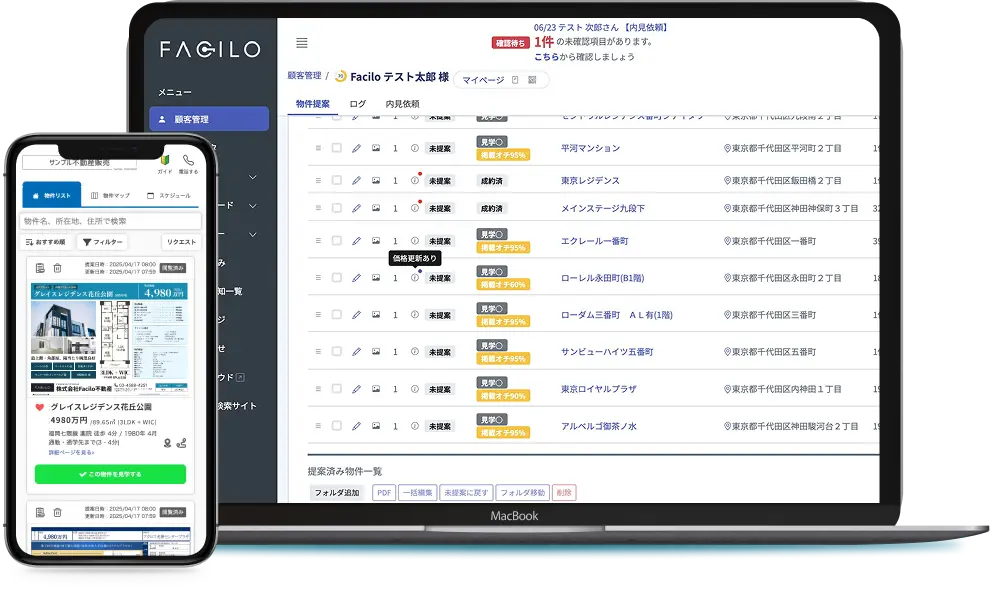This screenshot has height=590, width=991.
Task: Check the サンビューハイツ五番町 row checkbox
Action: tap(337, 351)
